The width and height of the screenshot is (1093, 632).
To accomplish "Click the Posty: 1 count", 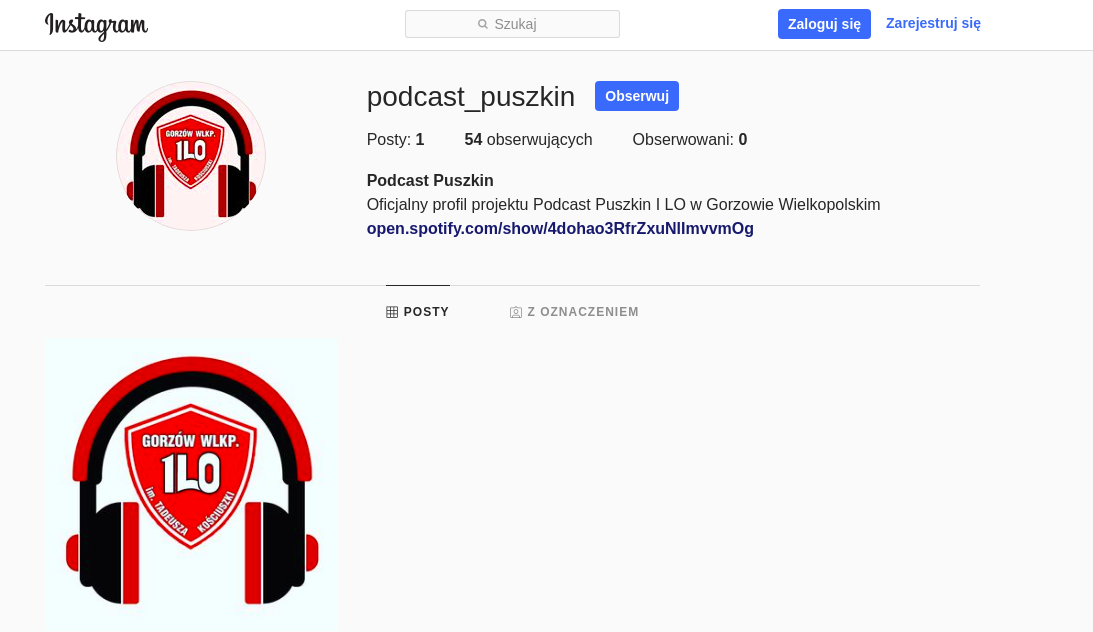I will (395, 139).
